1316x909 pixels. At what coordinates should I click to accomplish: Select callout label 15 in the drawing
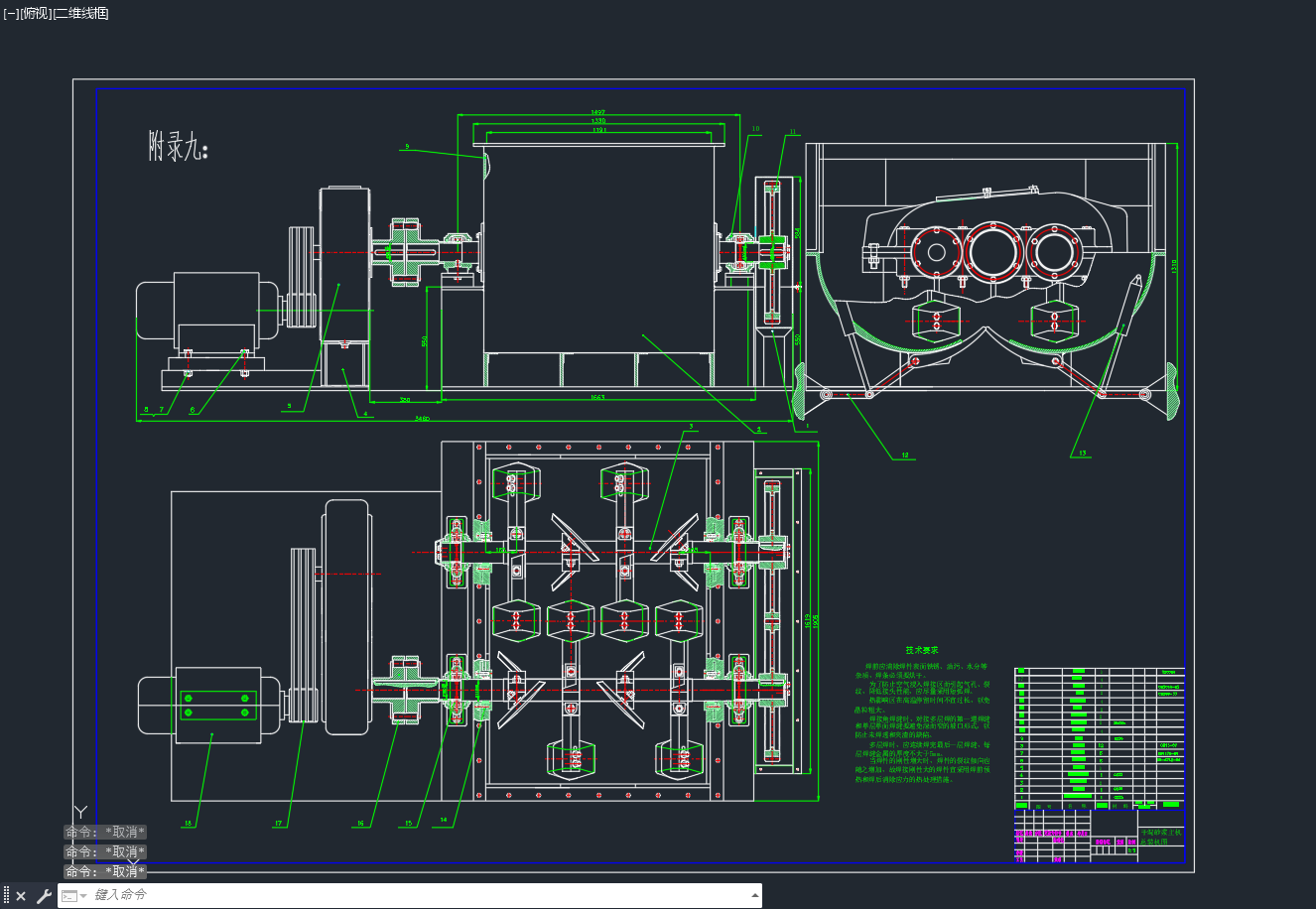(408, 823)
